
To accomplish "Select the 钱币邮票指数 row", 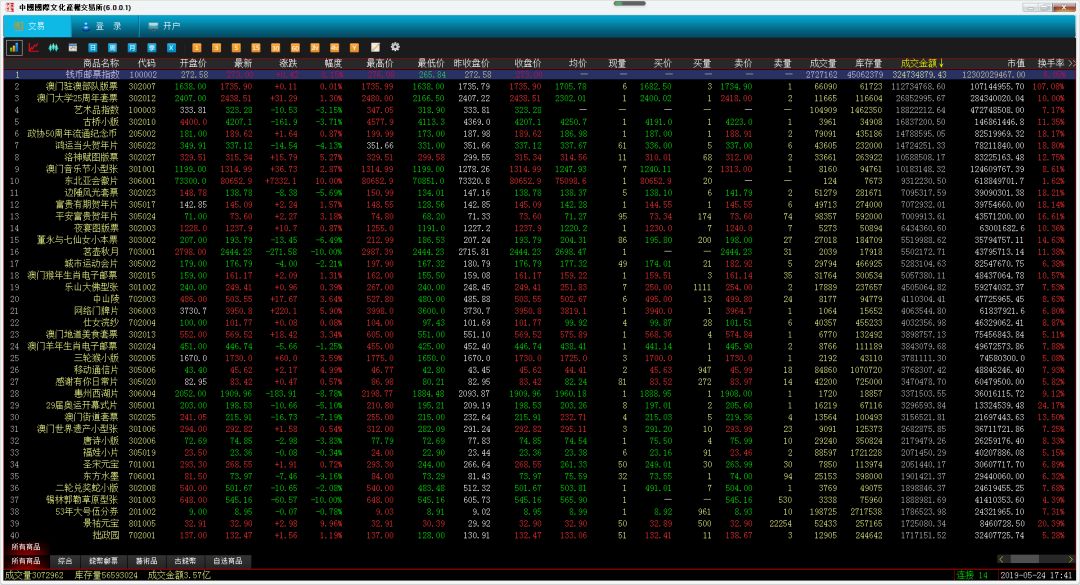I will (538, 74).
